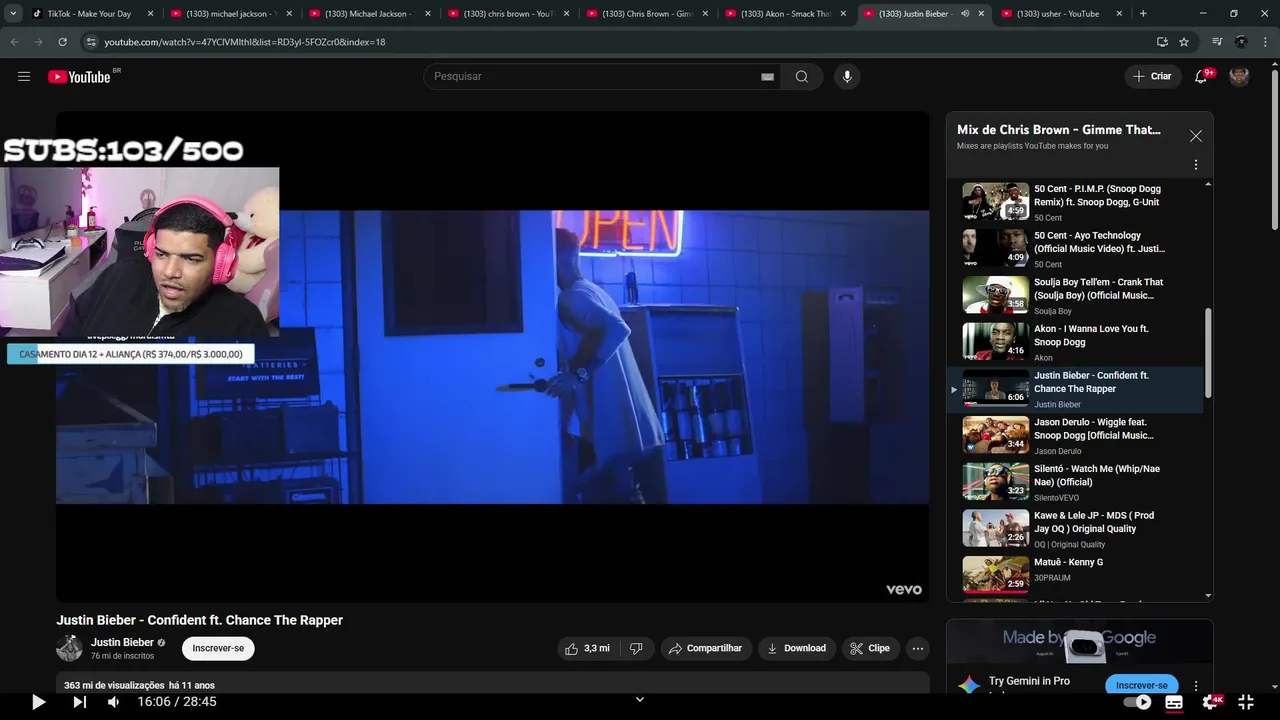This screenshot has width=1280, height=720.
Task: Click the playlist panel scrollbar
Action: point(1208,352)
